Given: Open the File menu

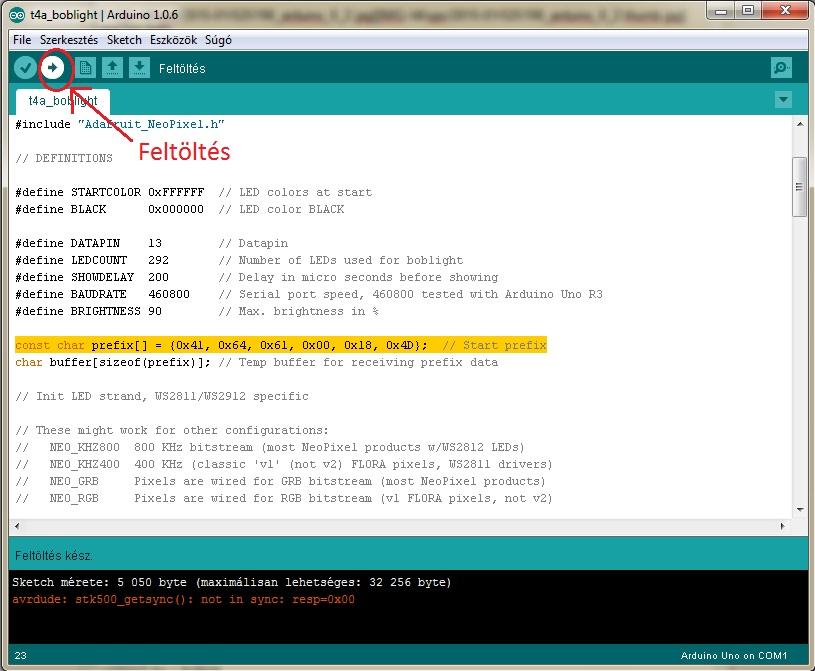Looking at the screenshot, I should pyautogui.click(x=22, y=40).
